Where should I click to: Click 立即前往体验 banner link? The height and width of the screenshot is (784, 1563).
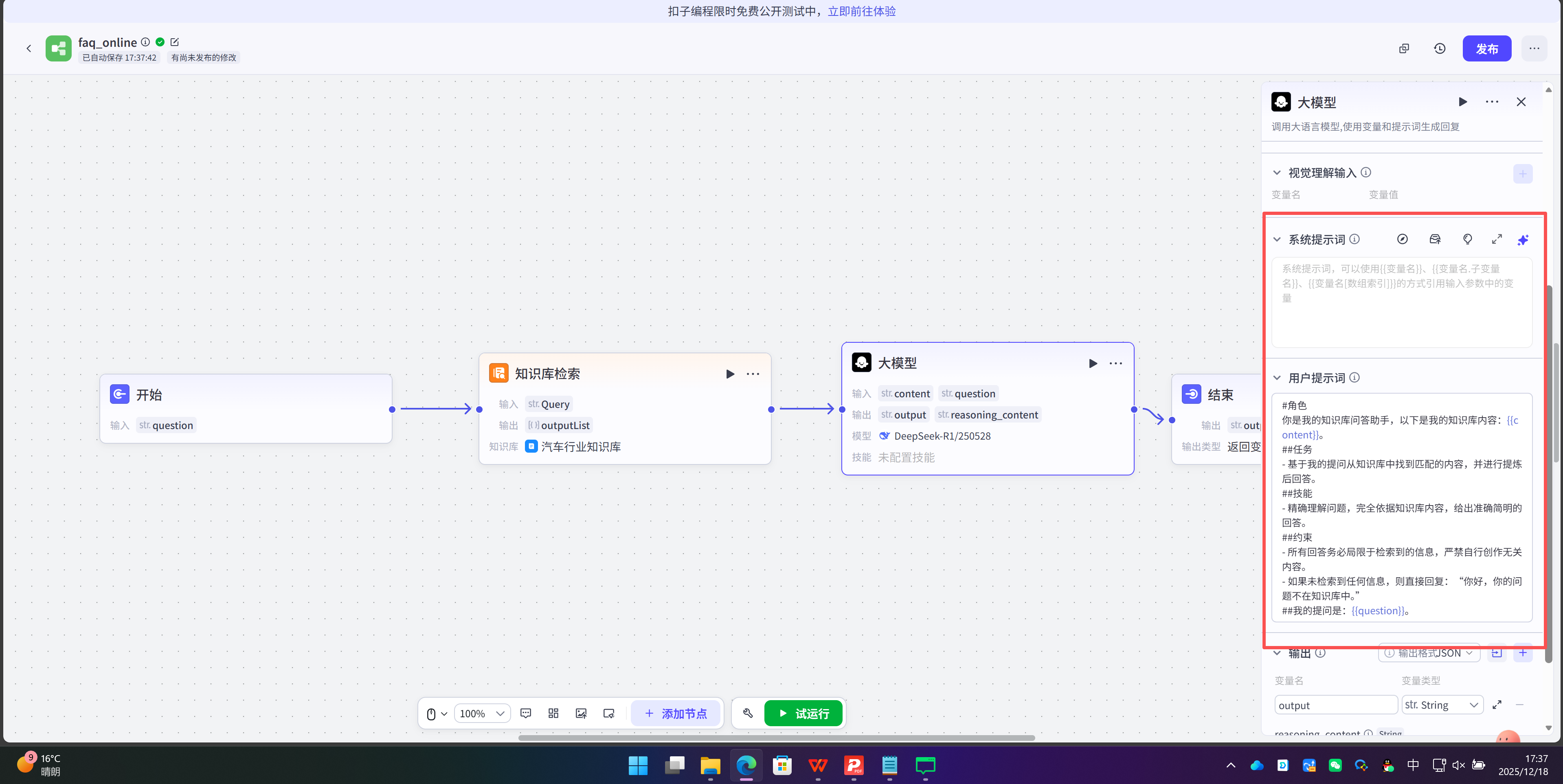coord(862,11)
